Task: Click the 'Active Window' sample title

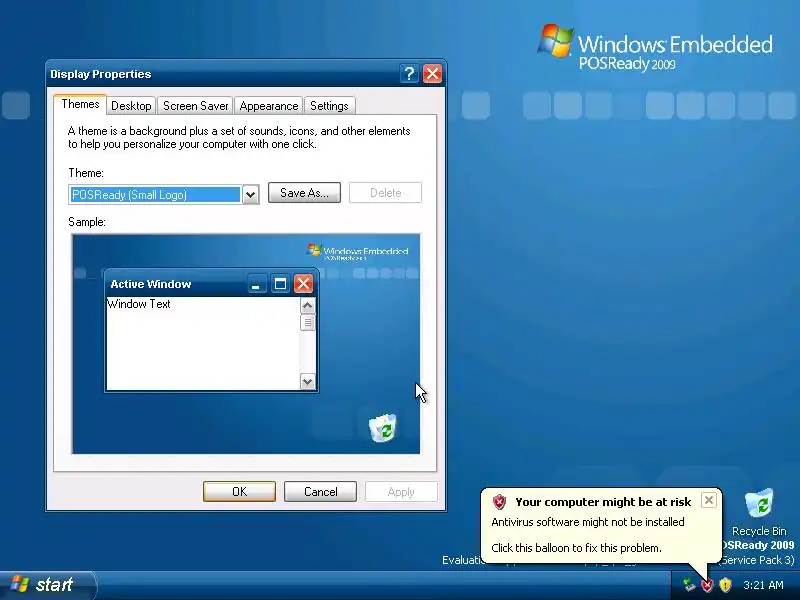Action: pos(151,284)
